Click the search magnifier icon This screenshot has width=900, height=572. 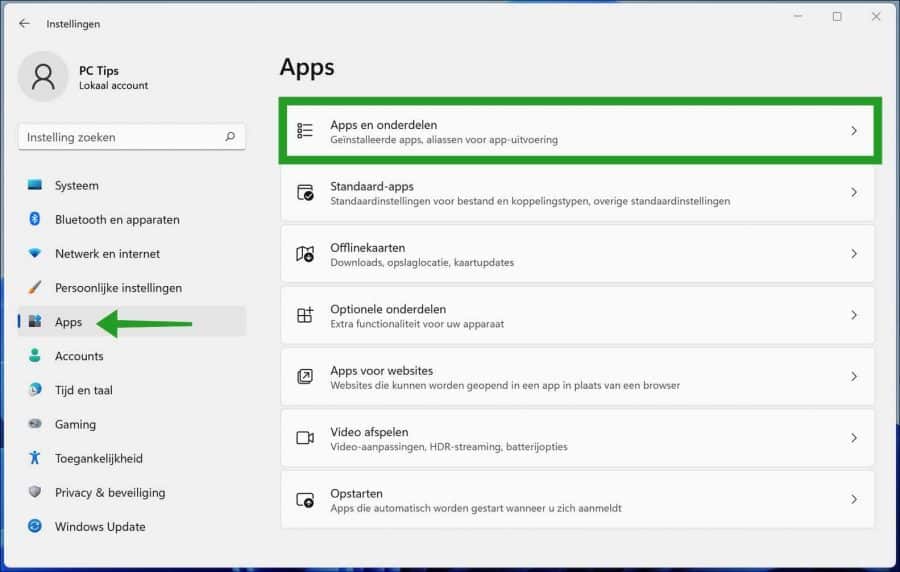pyautogui.click(x=230, y=137)
